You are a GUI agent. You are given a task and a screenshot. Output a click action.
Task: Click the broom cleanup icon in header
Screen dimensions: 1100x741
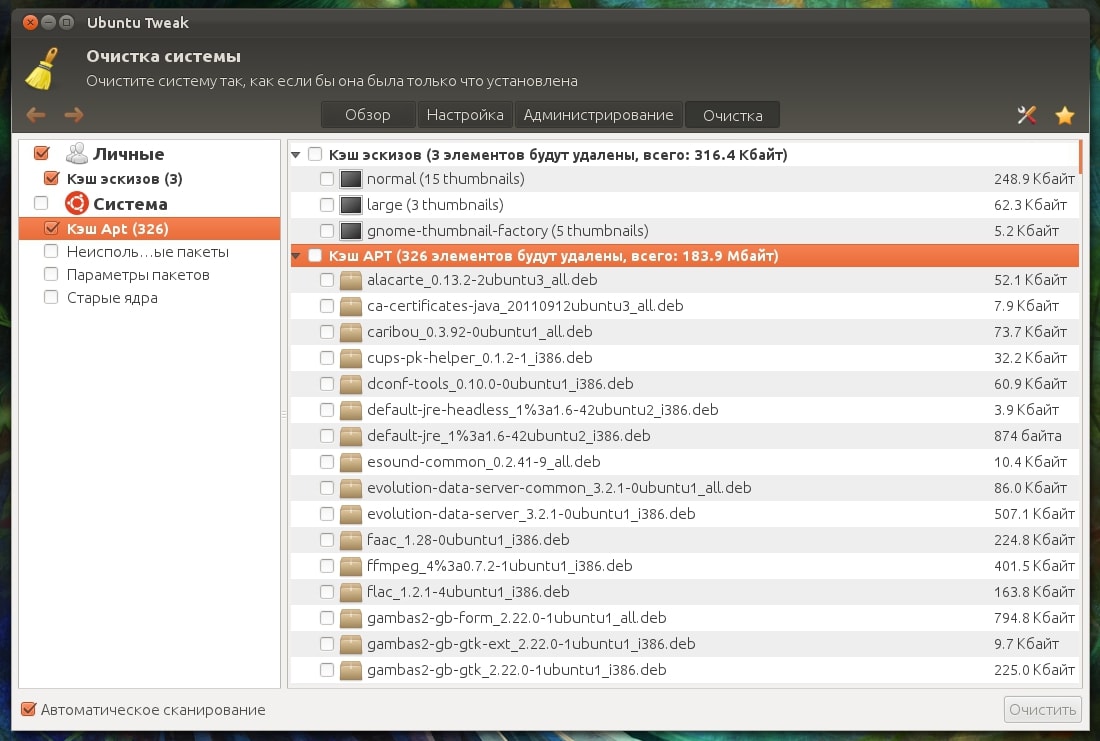pyautogui.click(x=41, y=69)
